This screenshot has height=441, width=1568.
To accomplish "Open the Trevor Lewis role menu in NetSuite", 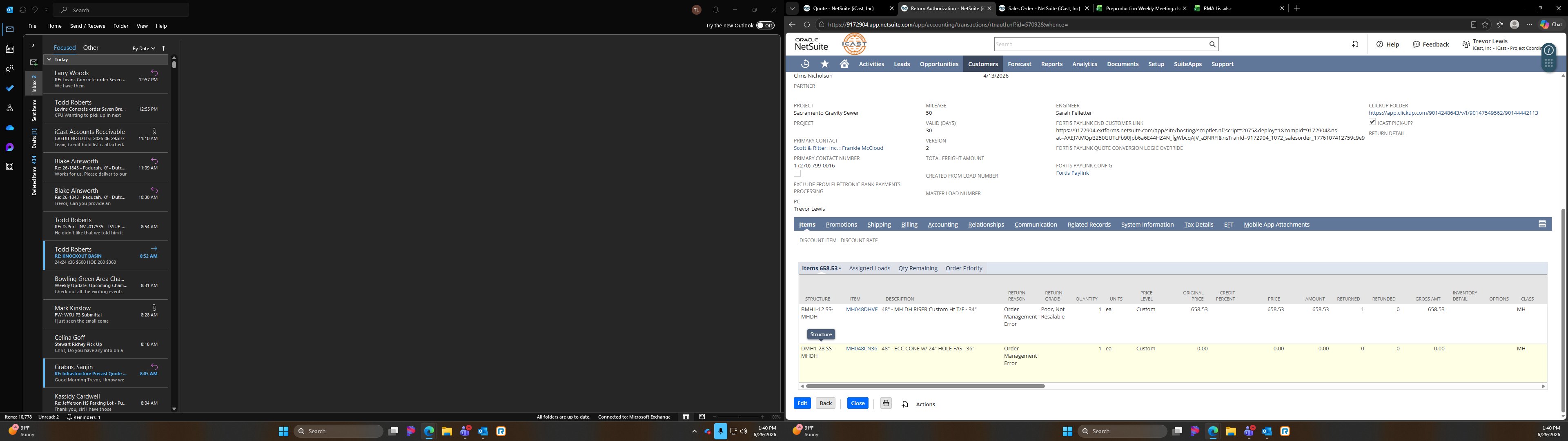I will click(1502, 45).
